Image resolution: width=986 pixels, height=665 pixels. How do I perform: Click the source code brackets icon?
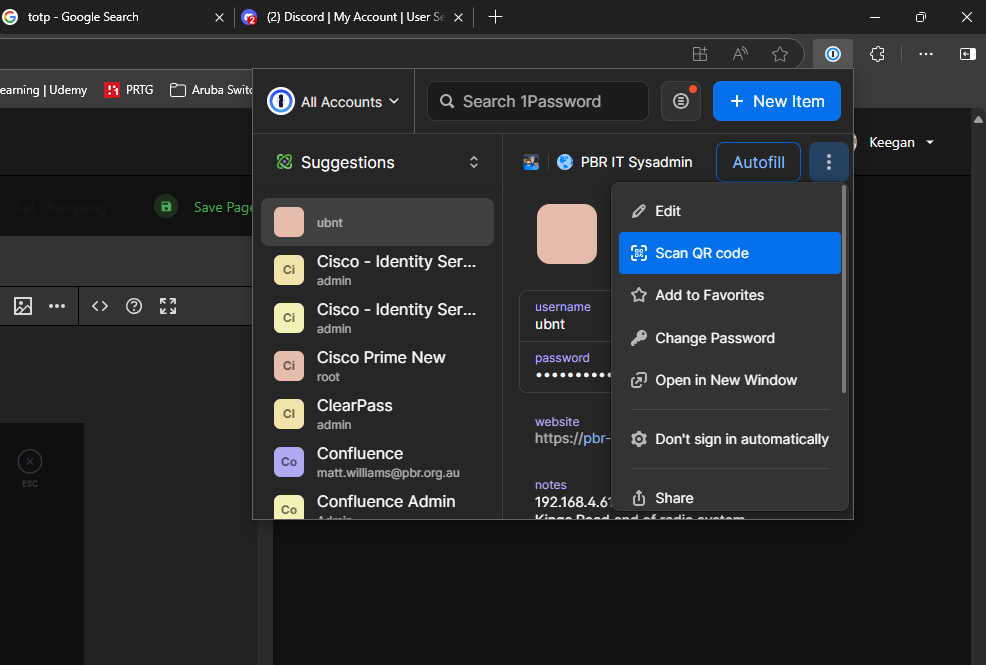pos(100,306)
